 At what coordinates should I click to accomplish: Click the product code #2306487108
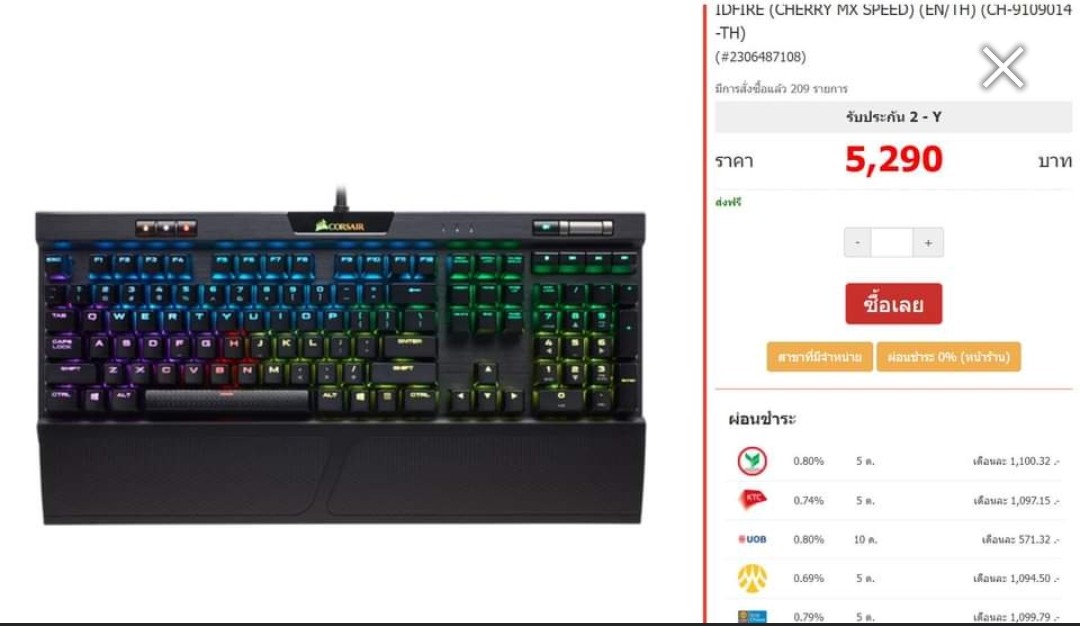760,56
